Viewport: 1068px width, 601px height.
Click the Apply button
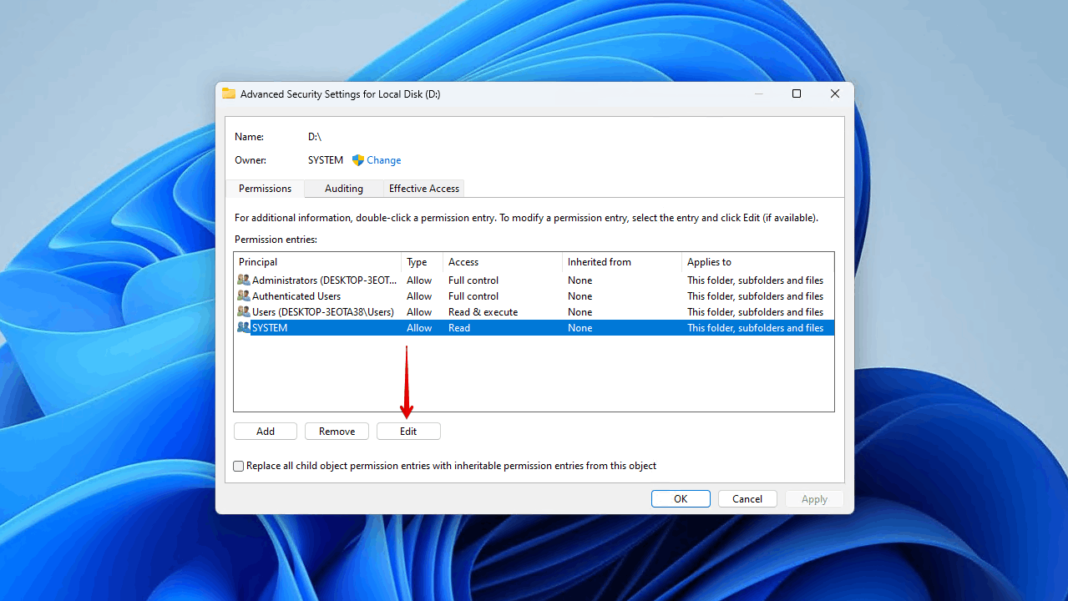click(x=814, y=498)
